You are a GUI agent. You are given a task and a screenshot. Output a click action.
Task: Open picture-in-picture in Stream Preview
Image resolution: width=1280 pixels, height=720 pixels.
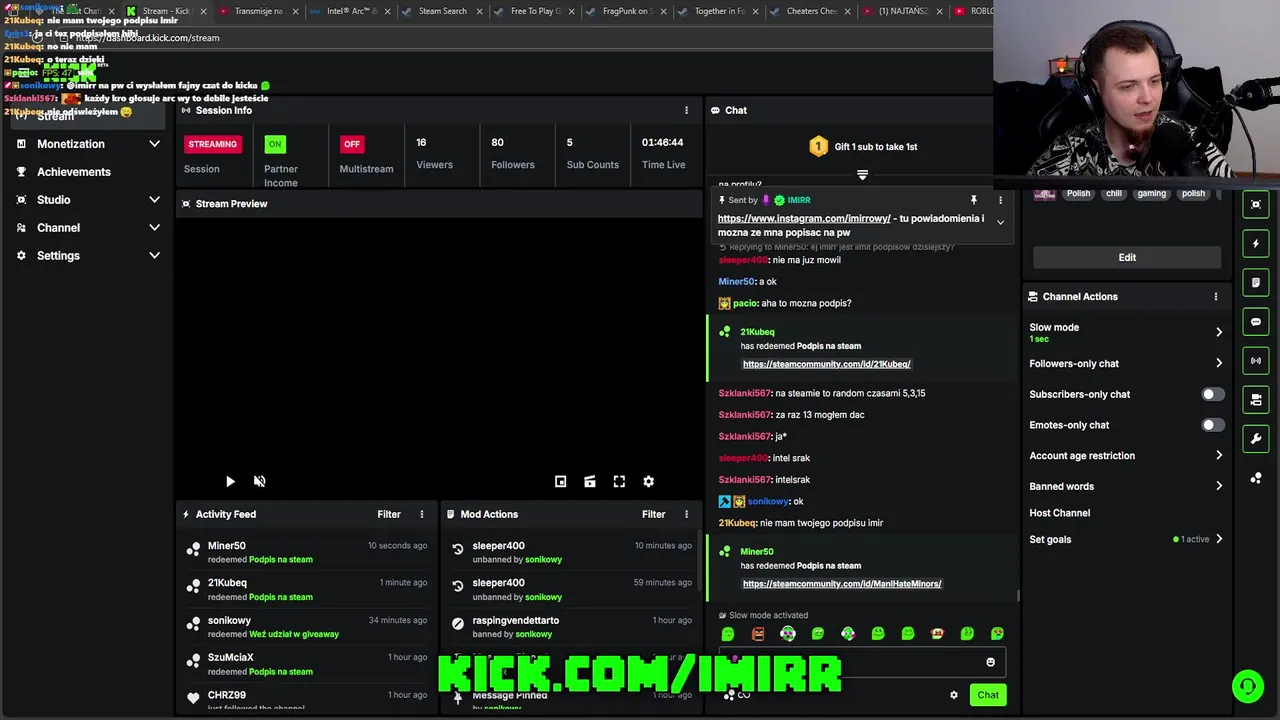[x=561, y=482]
